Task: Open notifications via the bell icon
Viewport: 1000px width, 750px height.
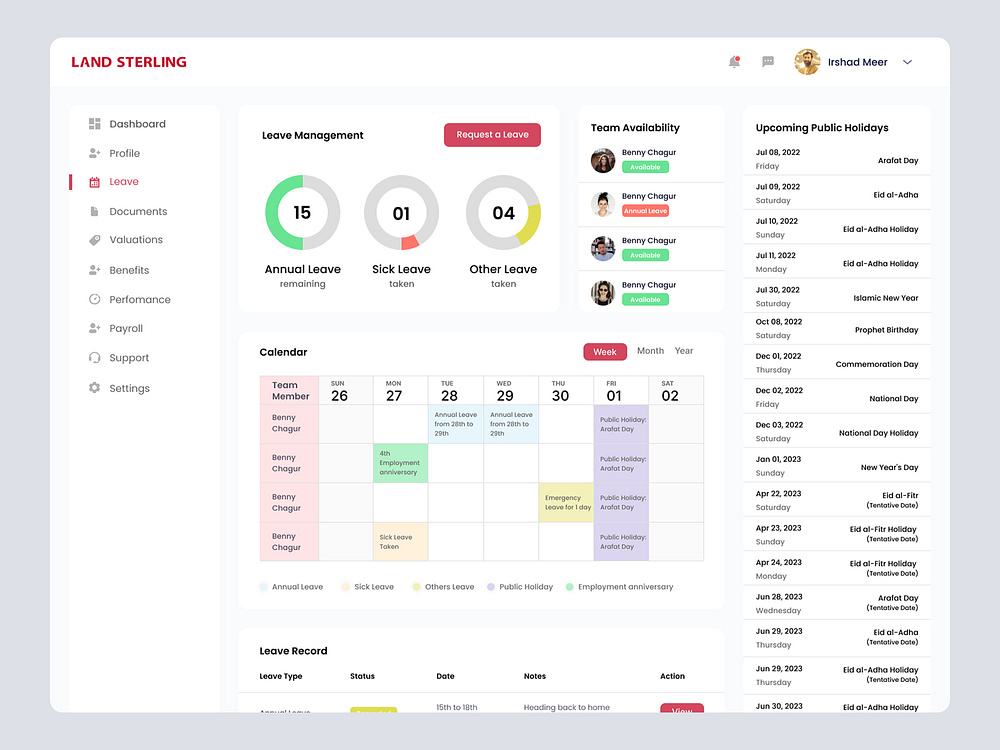Action: pos(733,61)
